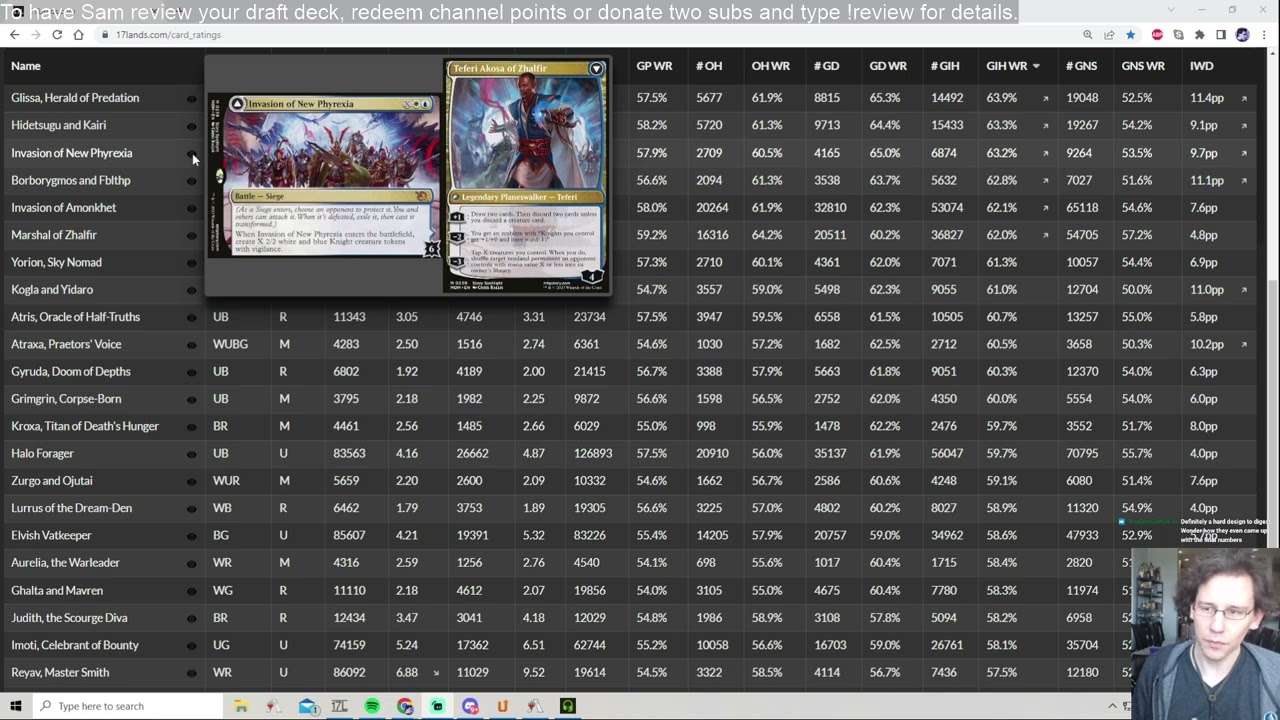Reload the 17lands page
The width and height of the screenshot is (1280, 720).
pyautogui.click(x=57, y=35)
